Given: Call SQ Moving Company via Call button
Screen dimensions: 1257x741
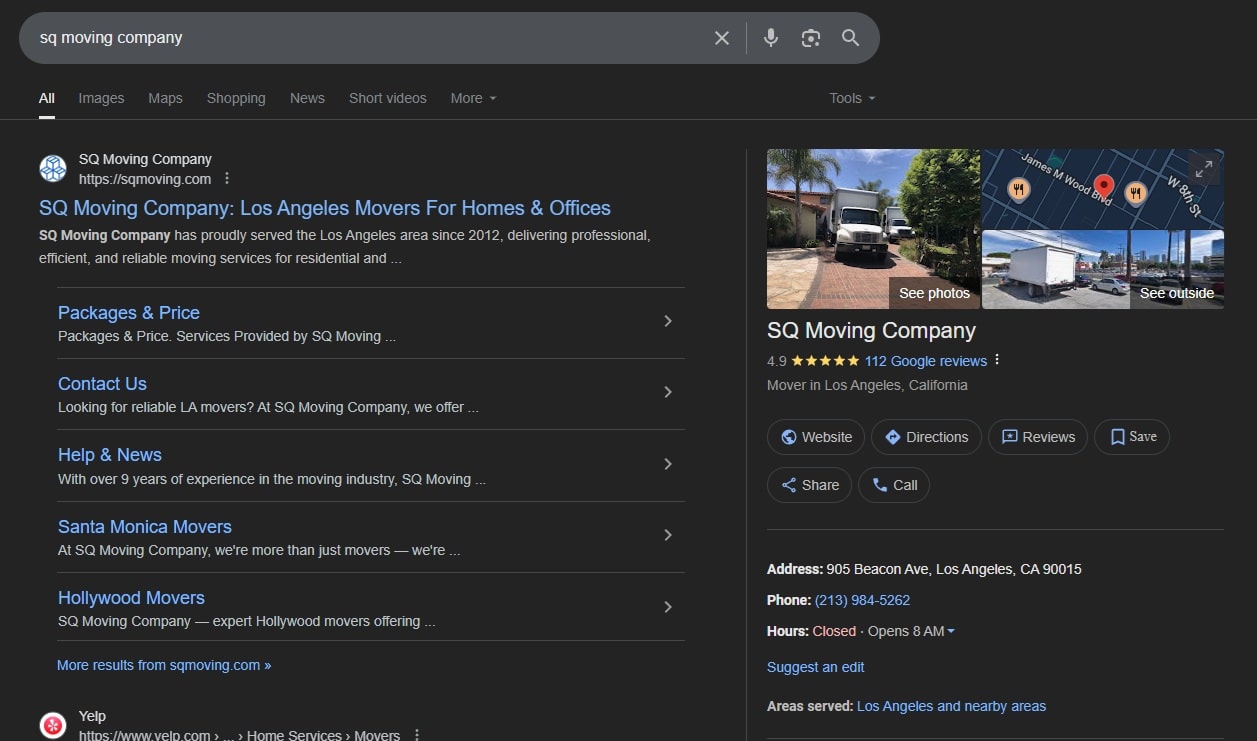Looking at the screenshot, I should (x=894, y=485).
